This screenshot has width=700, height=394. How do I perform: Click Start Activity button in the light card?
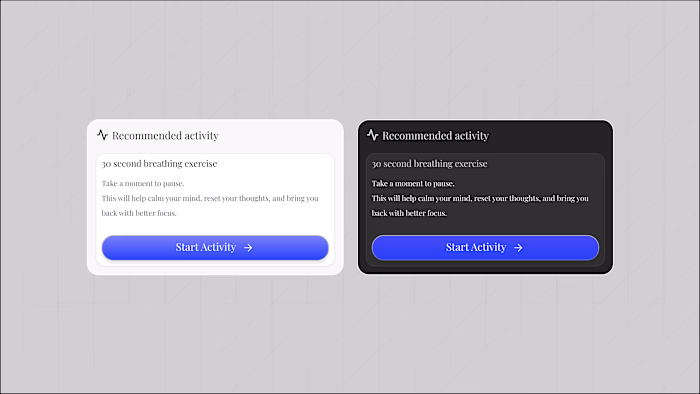click(x=215, y=248)
